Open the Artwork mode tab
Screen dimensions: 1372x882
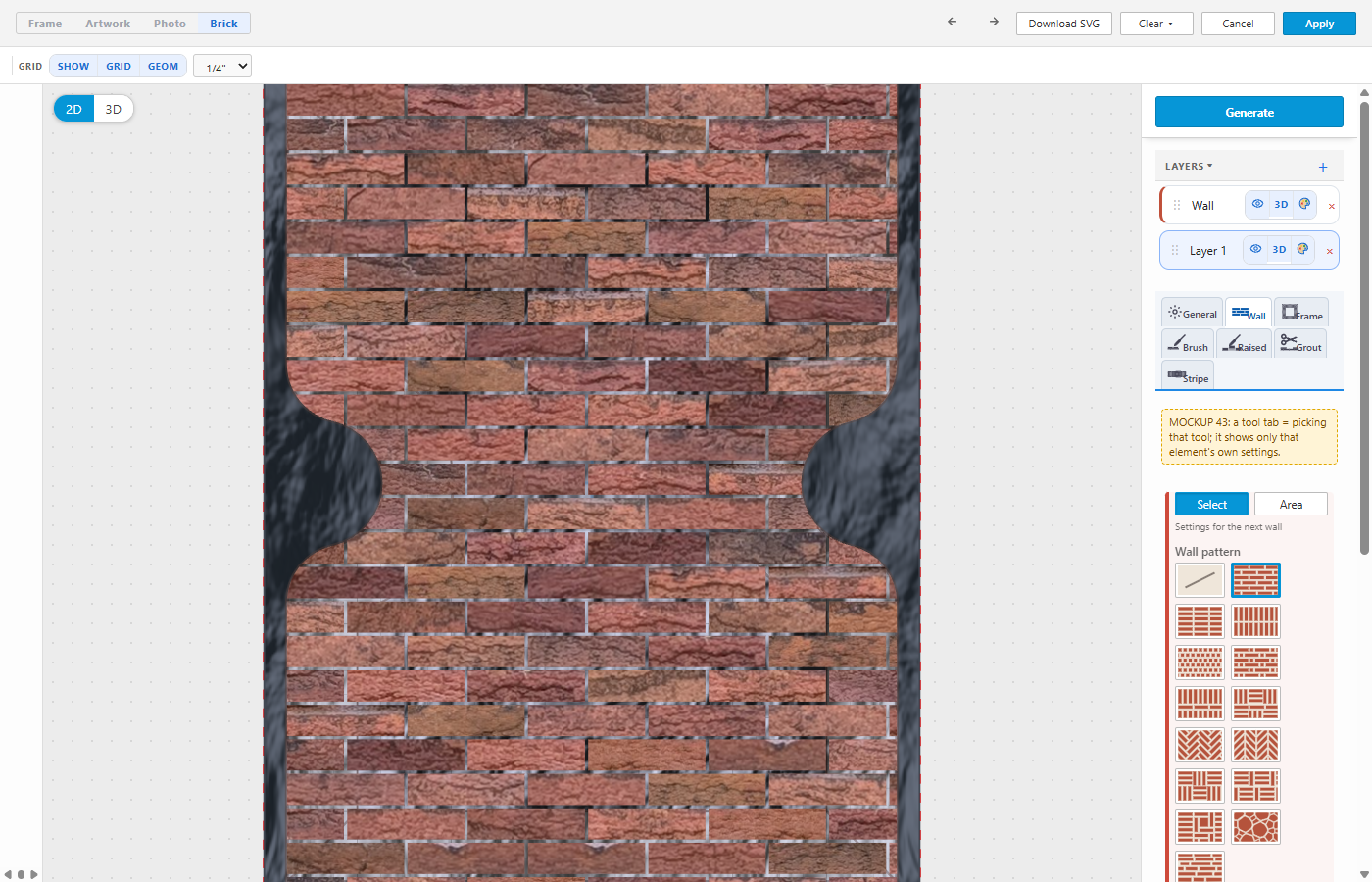point(108,24)
